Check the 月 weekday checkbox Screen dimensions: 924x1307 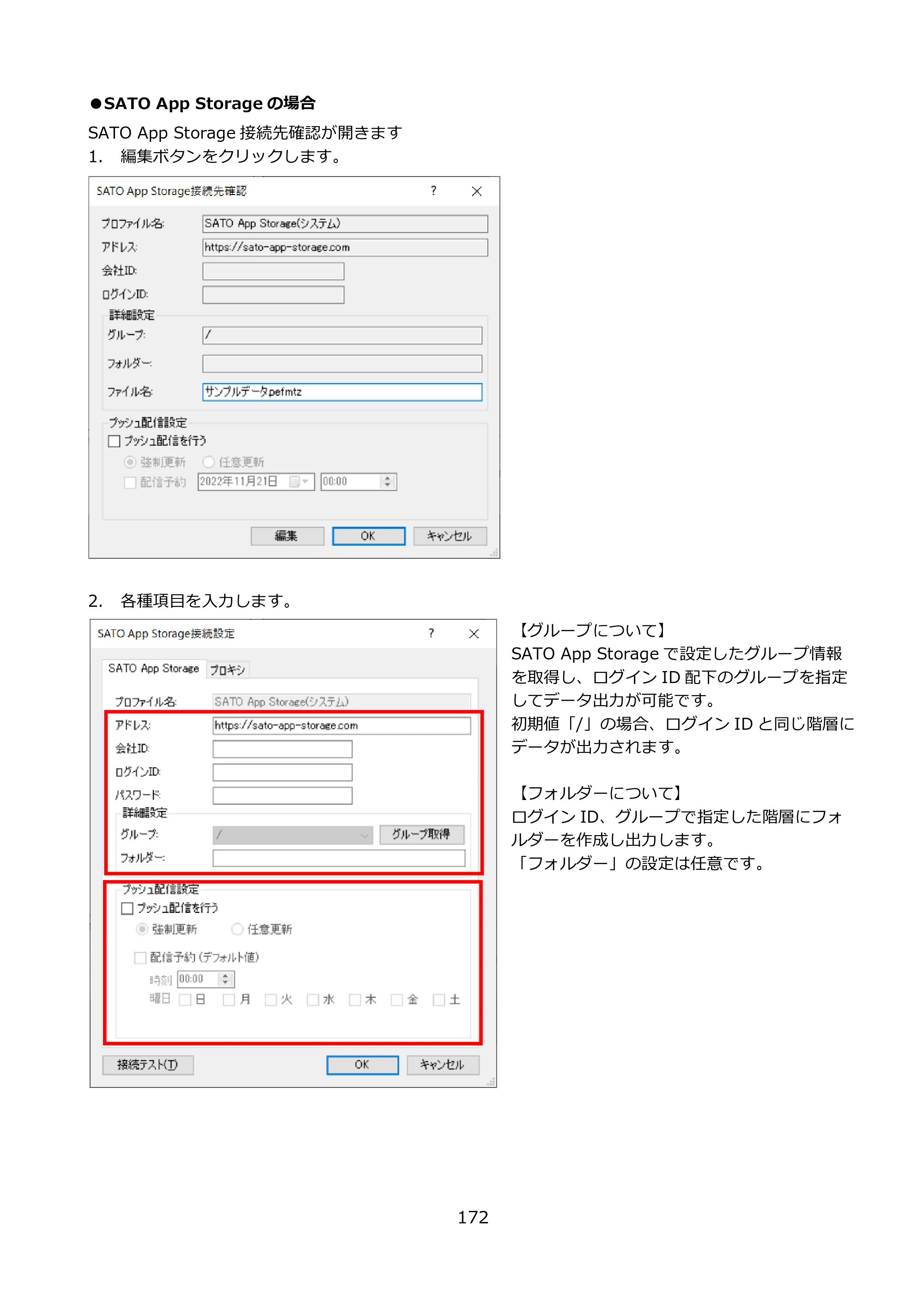tap(229, 1000)
